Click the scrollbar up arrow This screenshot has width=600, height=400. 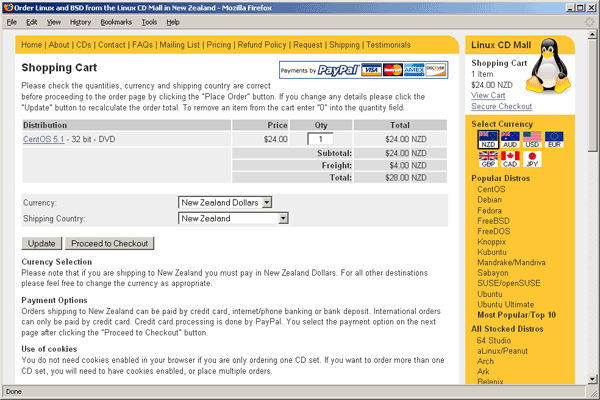(x=592, y=34)
